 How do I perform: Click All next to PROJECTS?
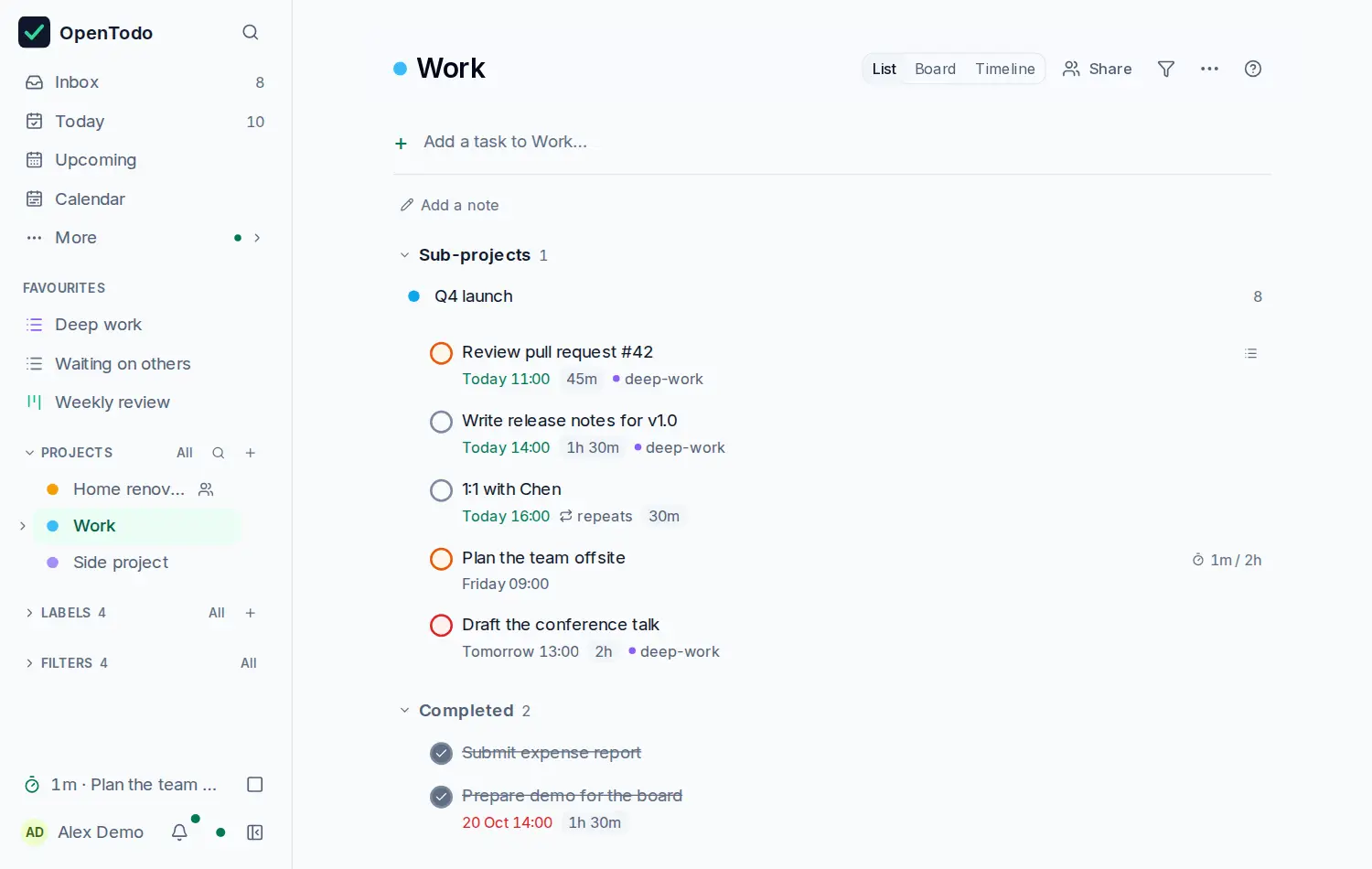[185, 453]
